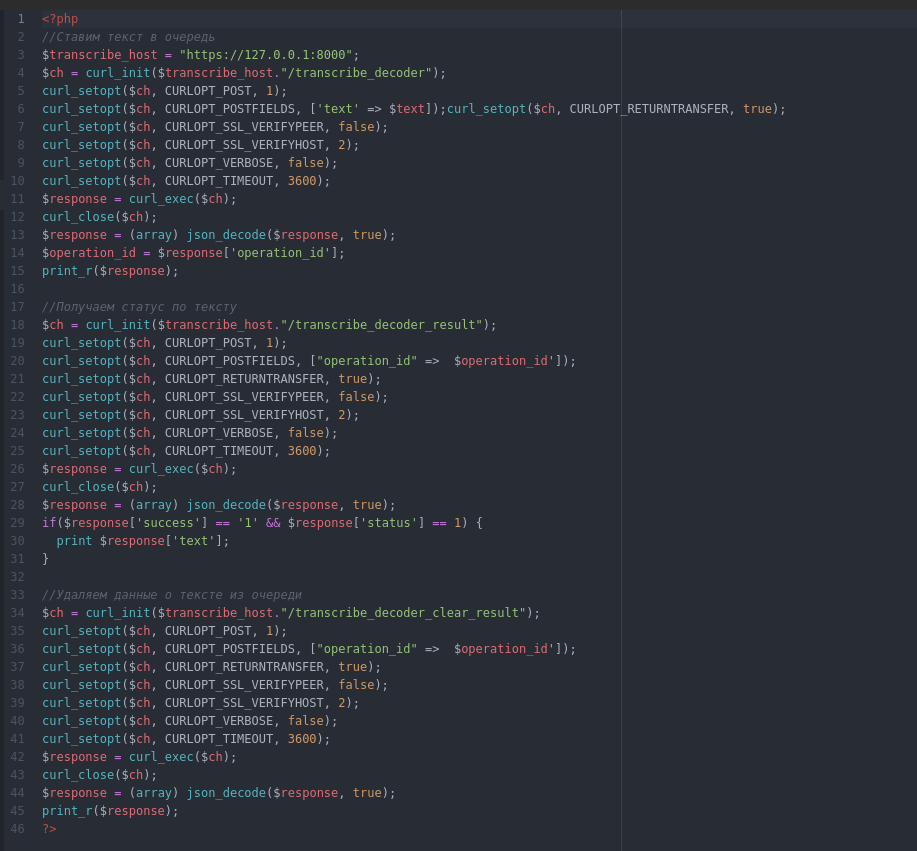
Task: Click curl_exec on line 26
Action: pos(161,469)
